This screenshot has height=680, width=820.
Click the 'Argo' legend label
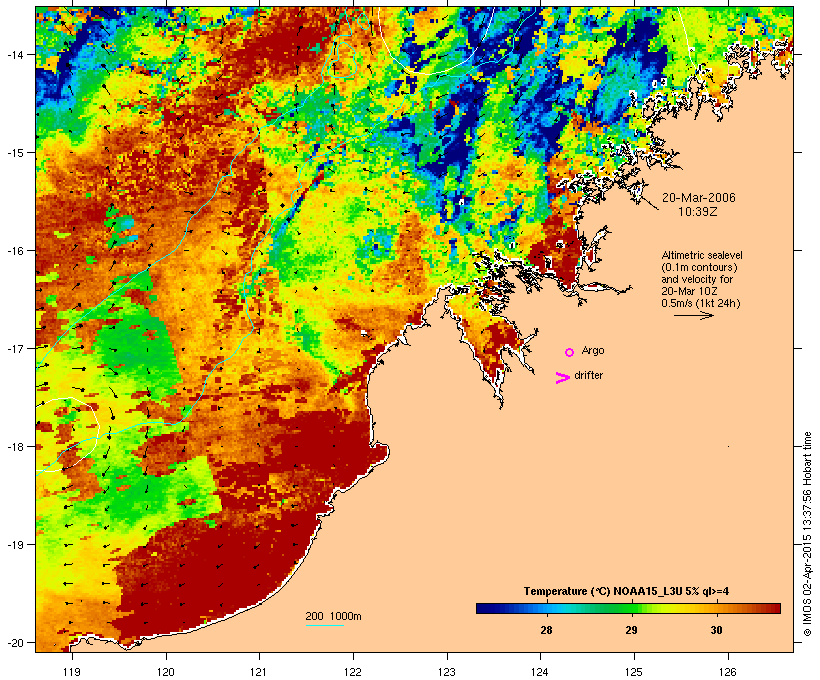(593, 350)
